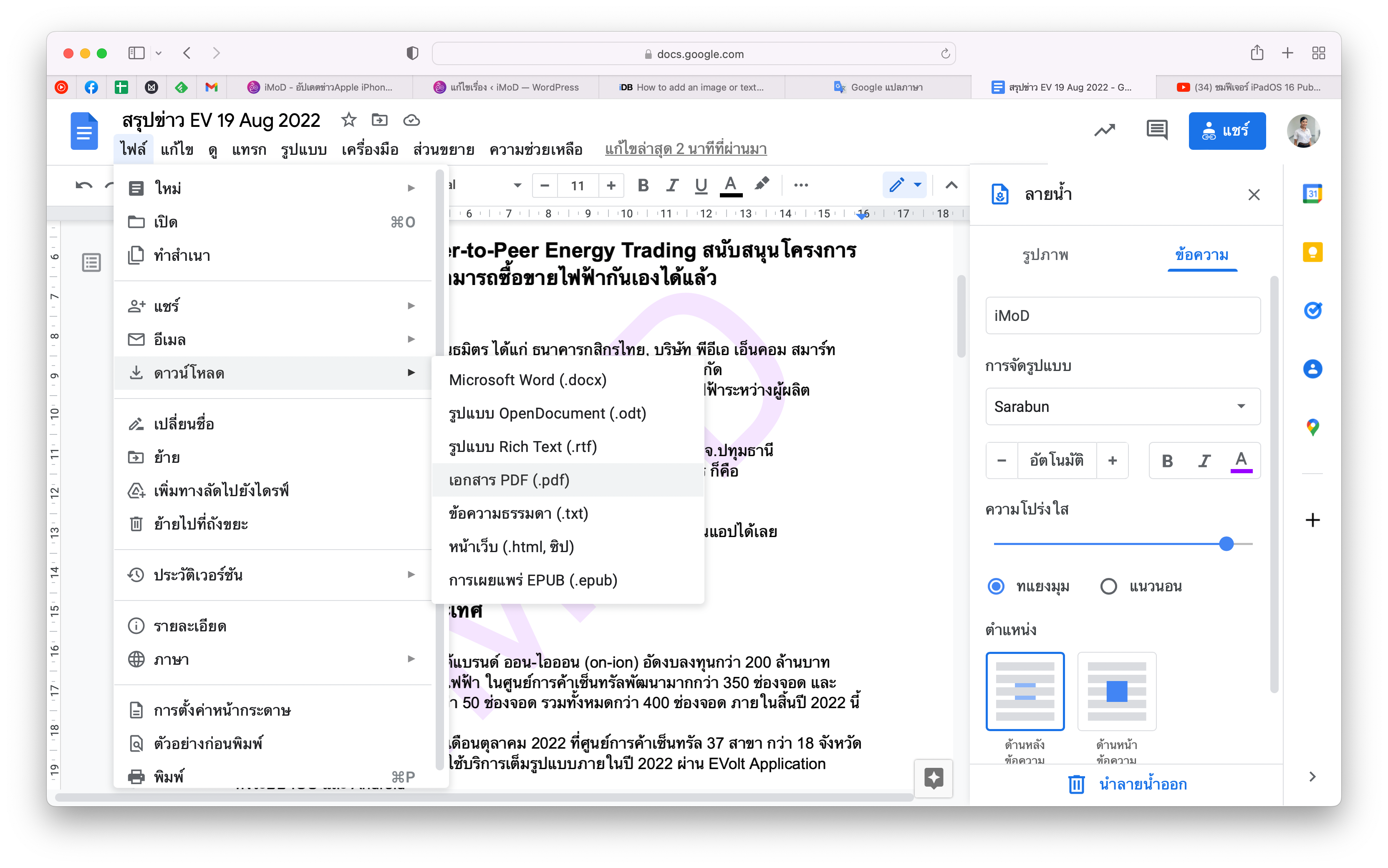
Task: Open Google Keep in side panel
Action: [x=1312, y=252]
